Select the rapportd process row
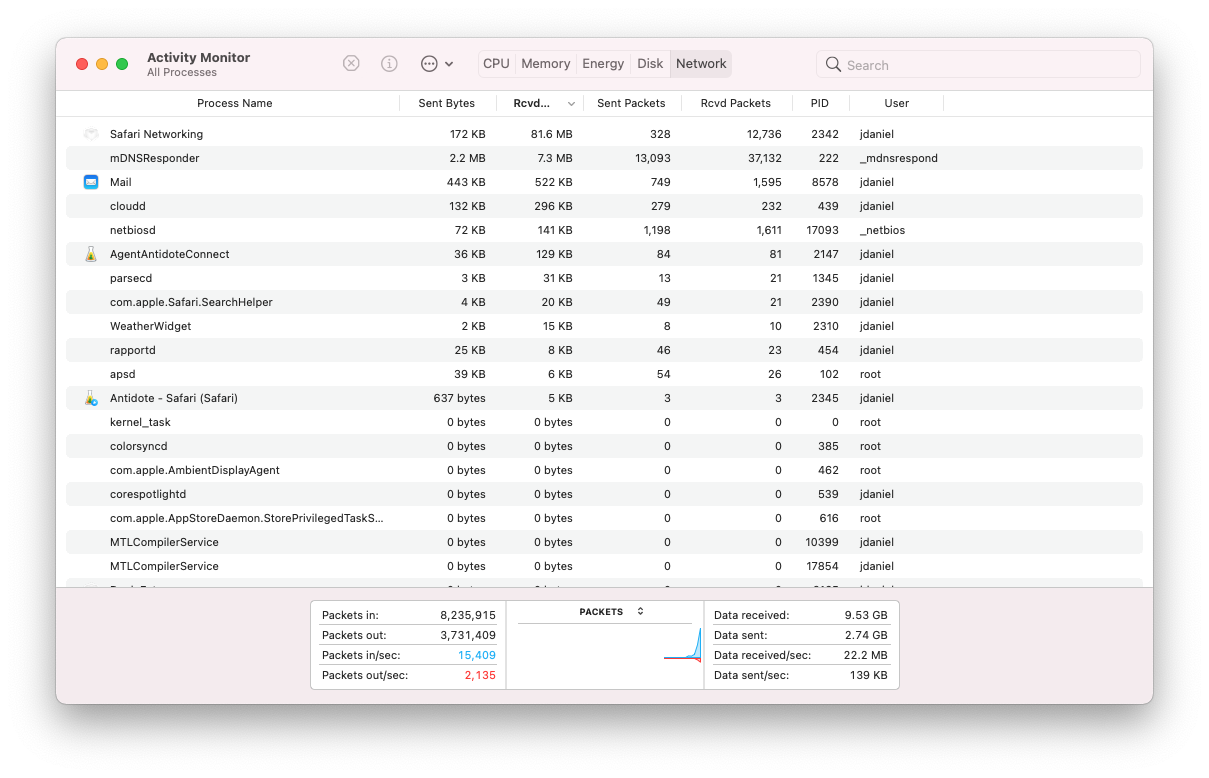This screenshot has width=1209, height=778. tap(604, 350)
